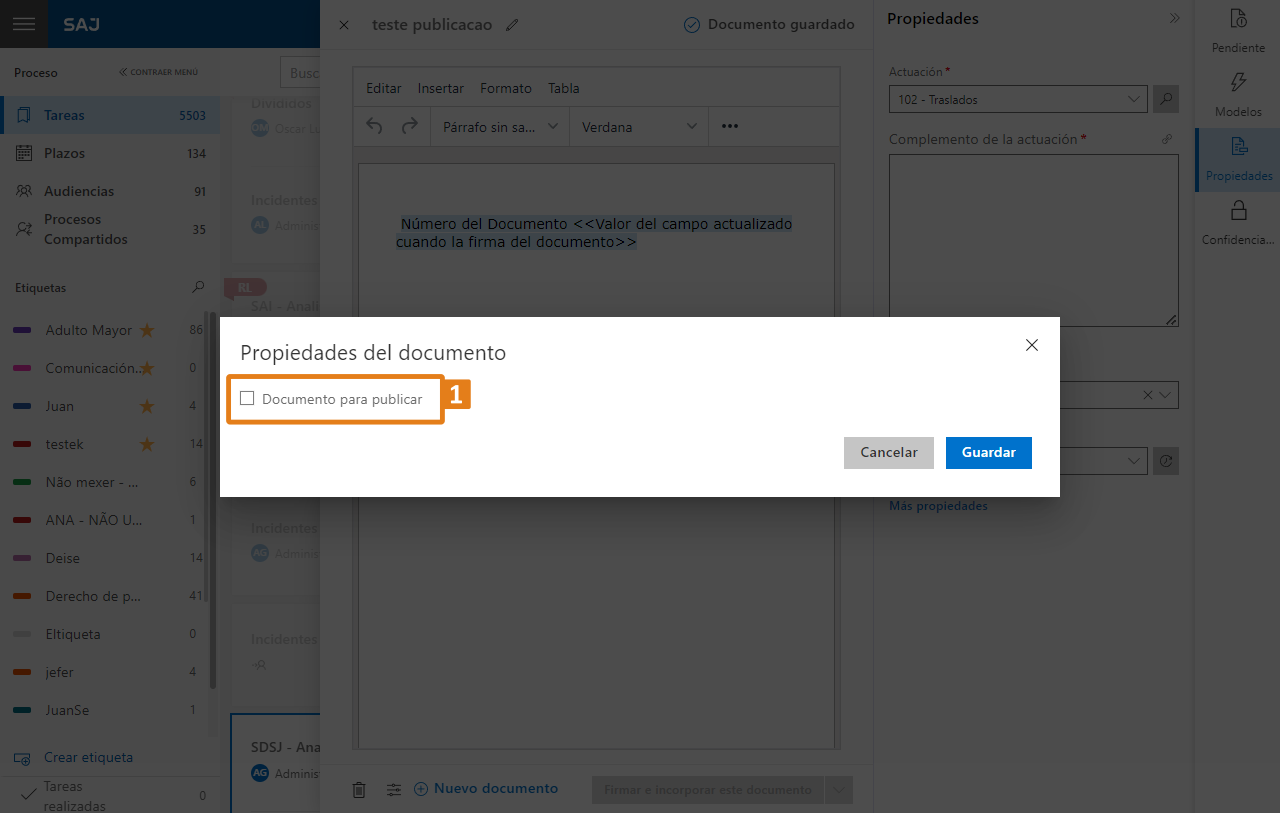Click the document text area body
1280x813 pixels.
point(596,455)
